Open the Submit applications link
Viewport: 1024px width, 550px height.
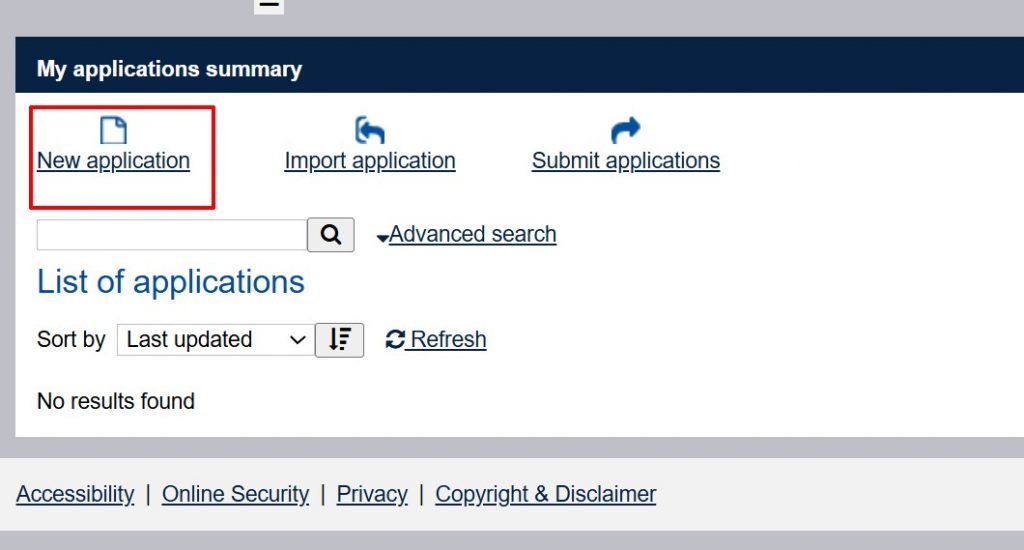626,161
